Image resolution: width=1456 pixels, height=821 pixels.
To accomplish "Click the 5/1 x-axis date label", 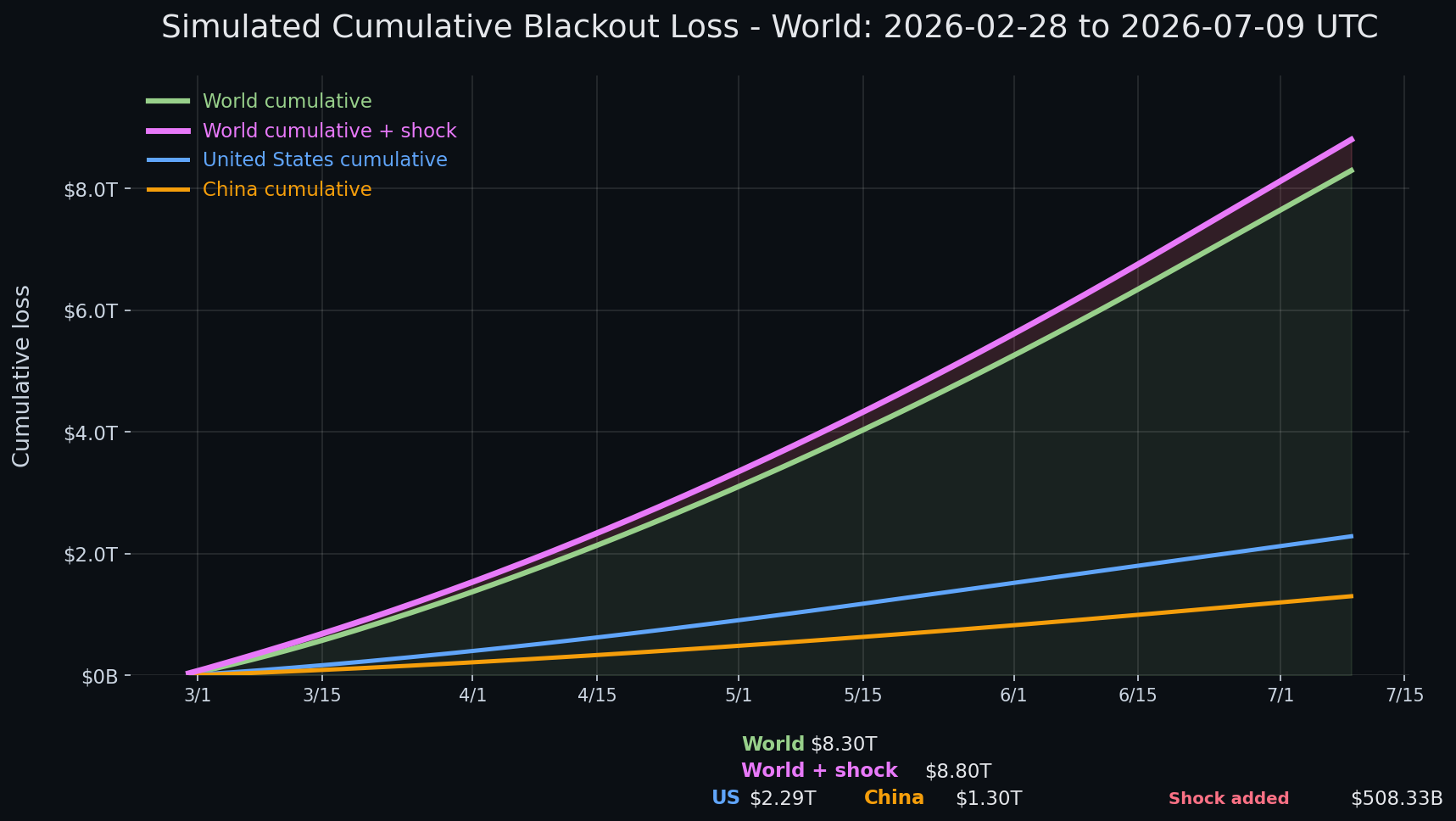I will 739,695.
